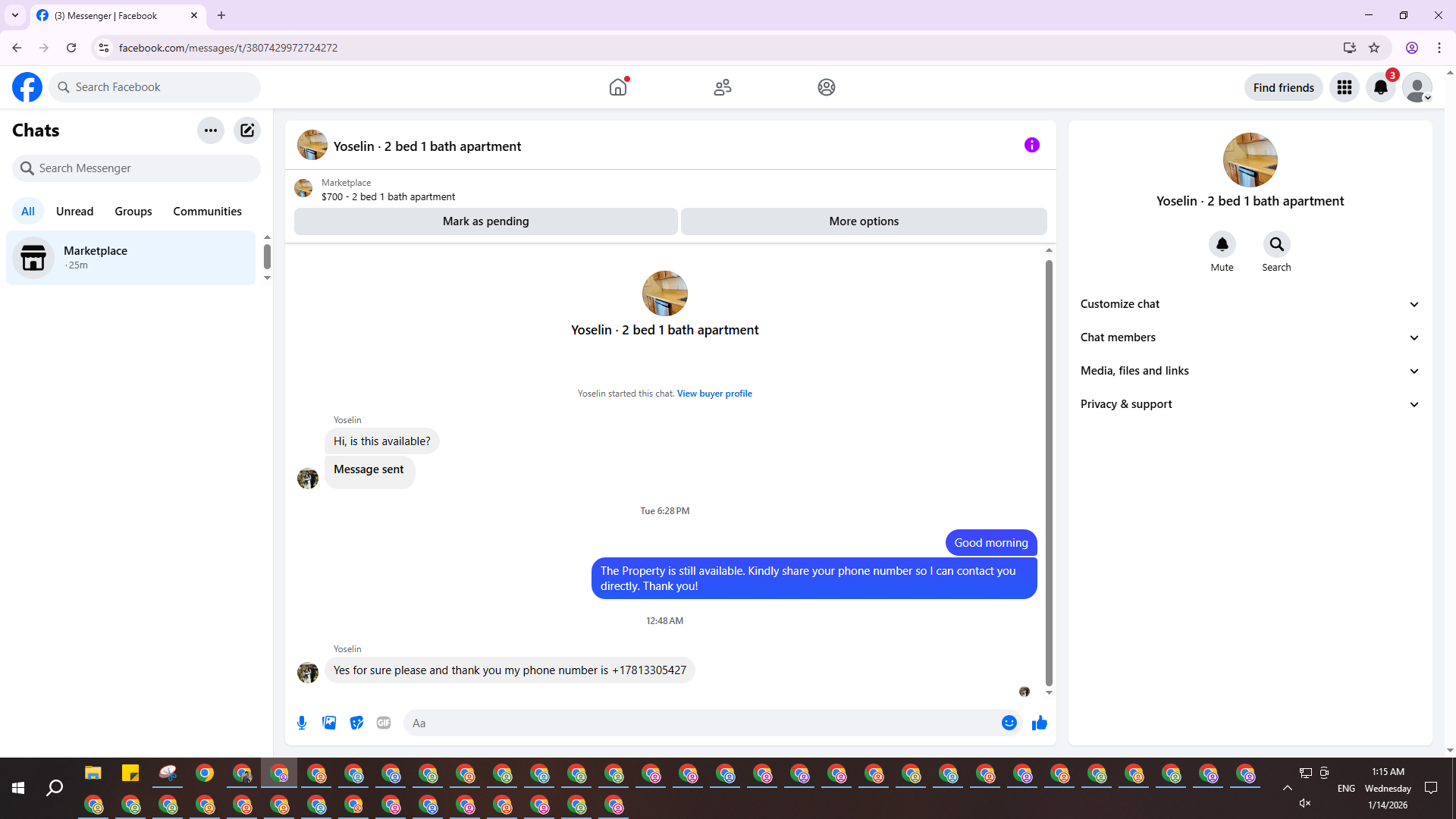The width and height of the screenshot is (1456, 819).
Task: Open the attach photo icon
Action: pyautogui.click(x=329, y=723)
